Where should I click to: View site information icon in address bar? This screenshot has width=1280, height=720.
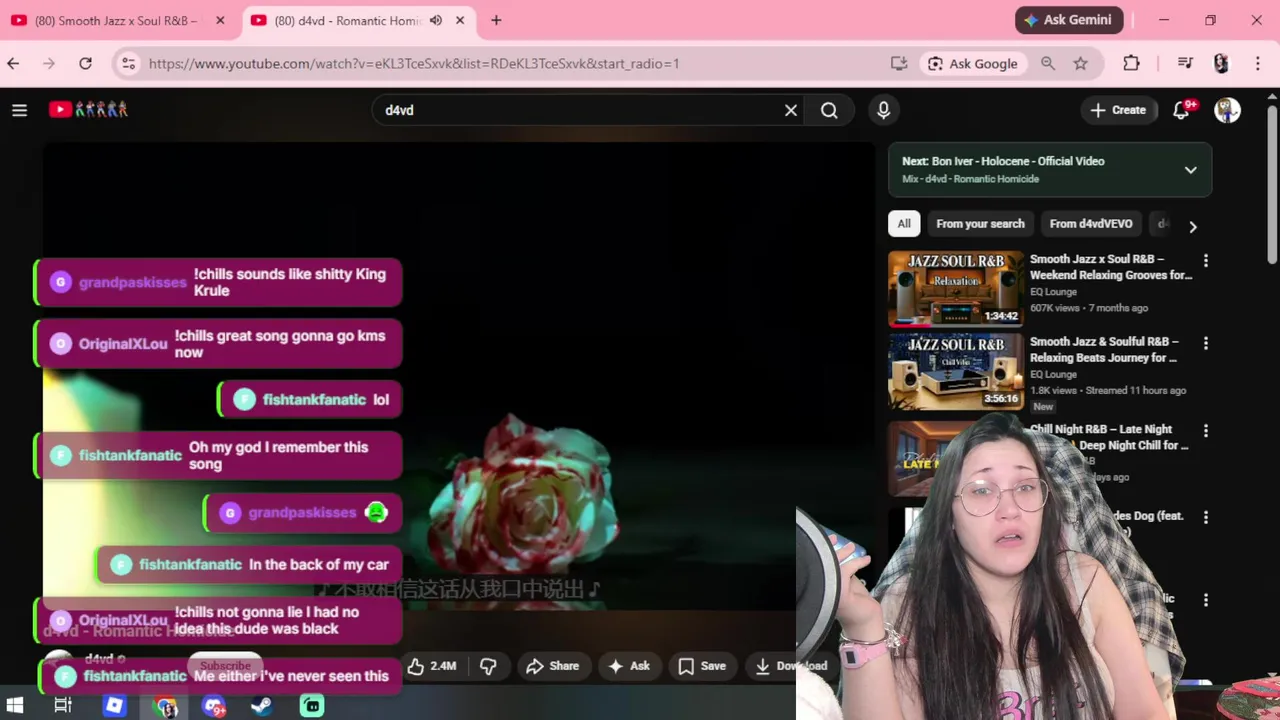pos(128,63)
